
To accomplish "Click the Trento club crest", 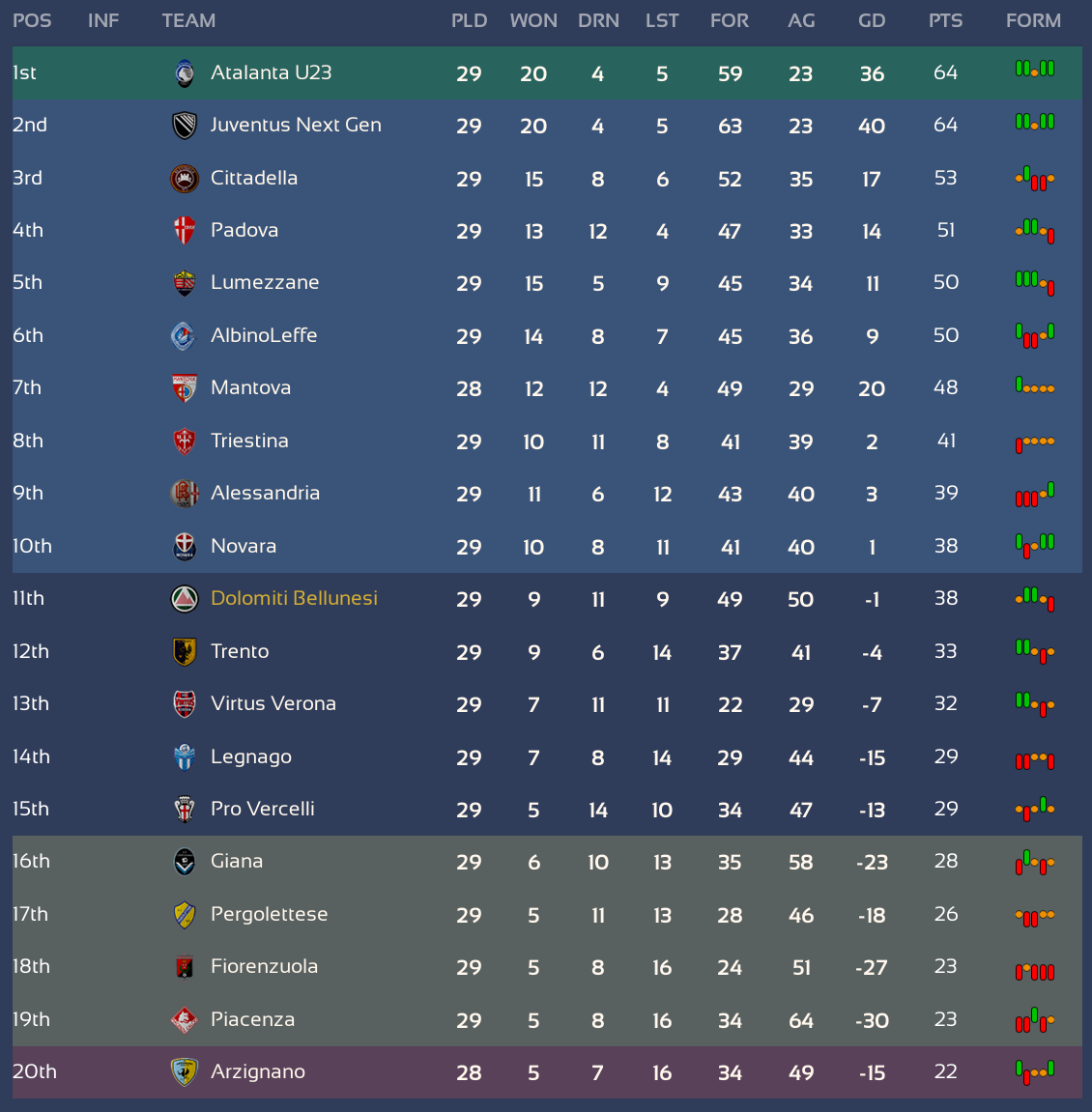I will click(x=185, y=652).
